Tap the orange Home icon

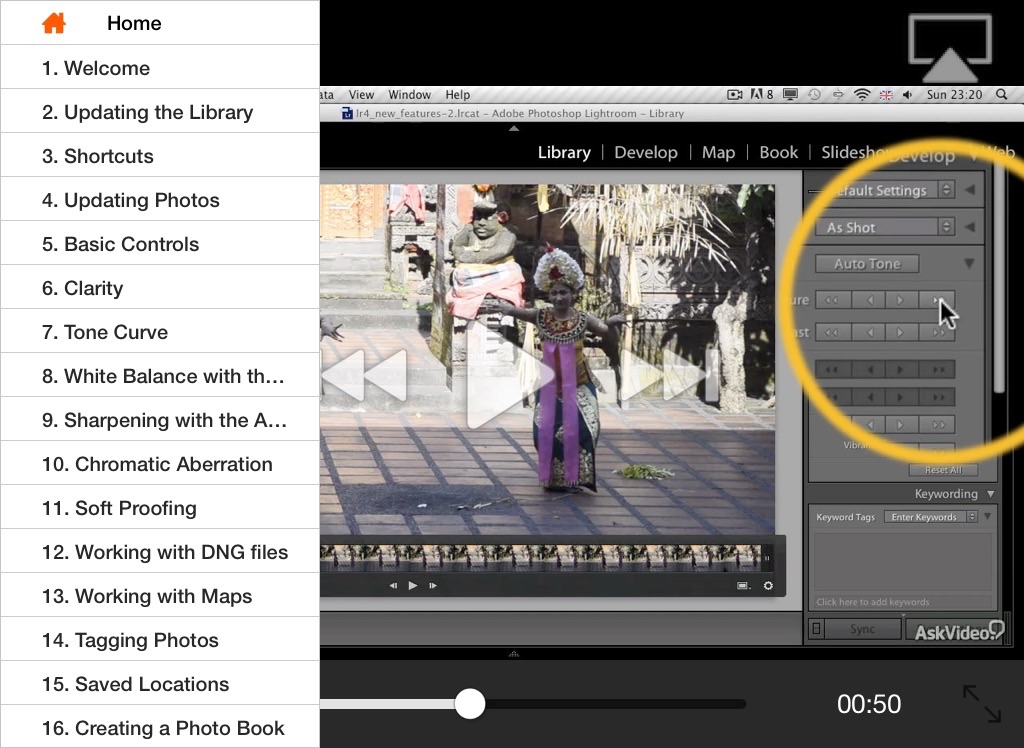click(54, 24)
